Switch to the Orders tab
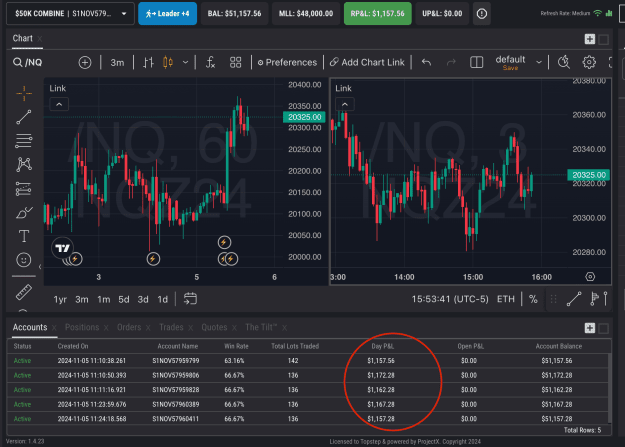 (129, 327)
